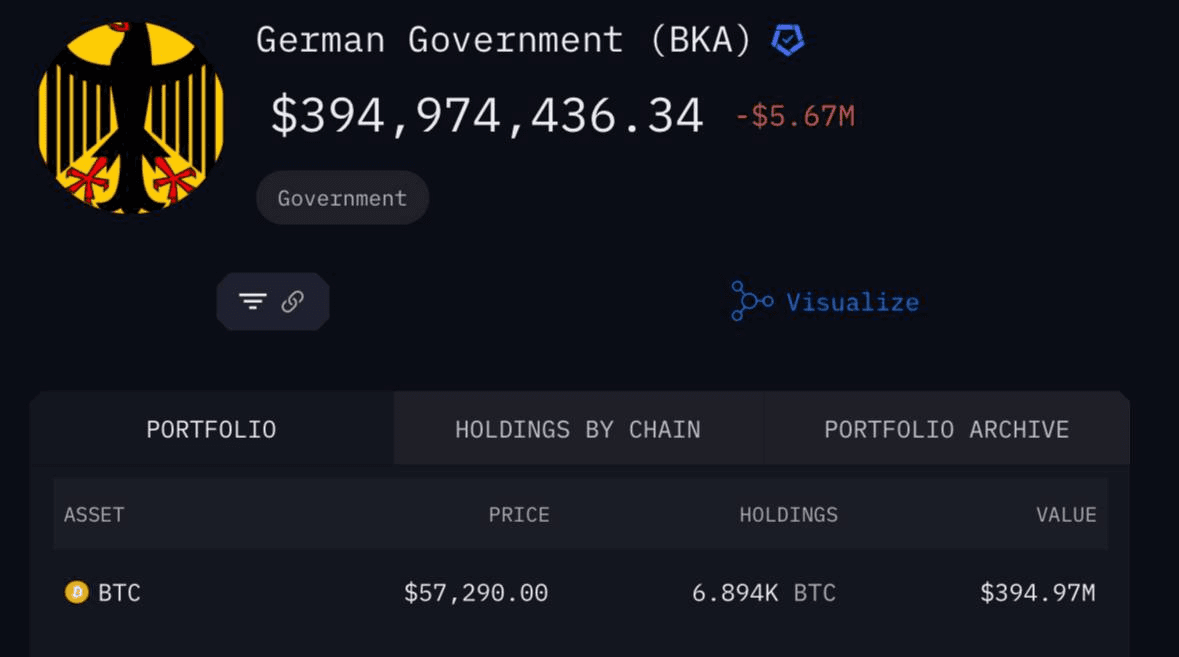Click the verified badge beside German Government (BKA)

pos(787,40)
